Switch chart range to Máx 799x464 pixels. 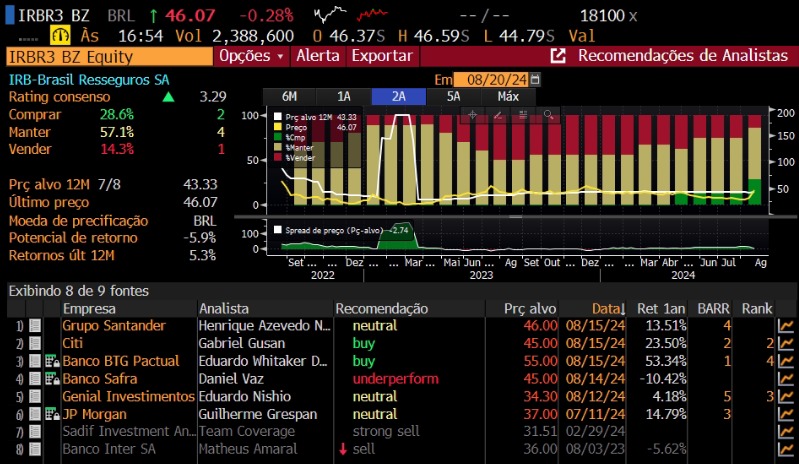pyautogui.click(x=508, y=97)
